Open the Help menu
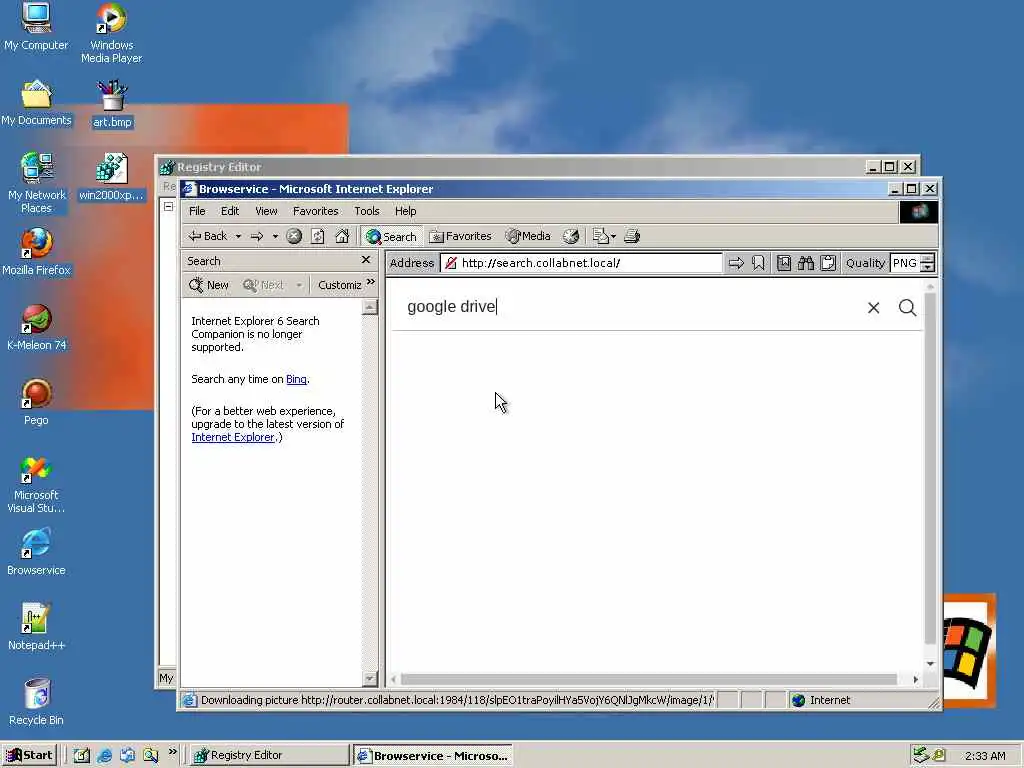Viewport: 1024px width, 768px height. (x=405, y=211)
